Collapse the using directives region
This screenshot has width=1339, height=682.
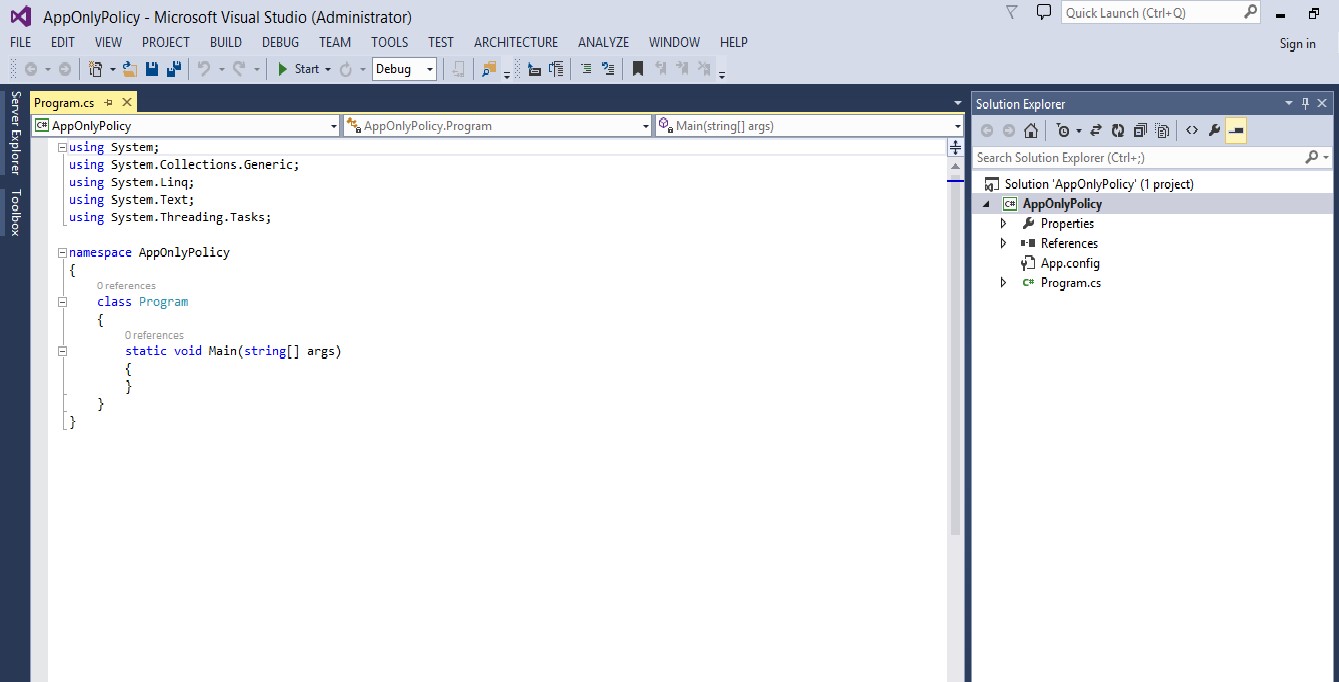coord(62,147)
